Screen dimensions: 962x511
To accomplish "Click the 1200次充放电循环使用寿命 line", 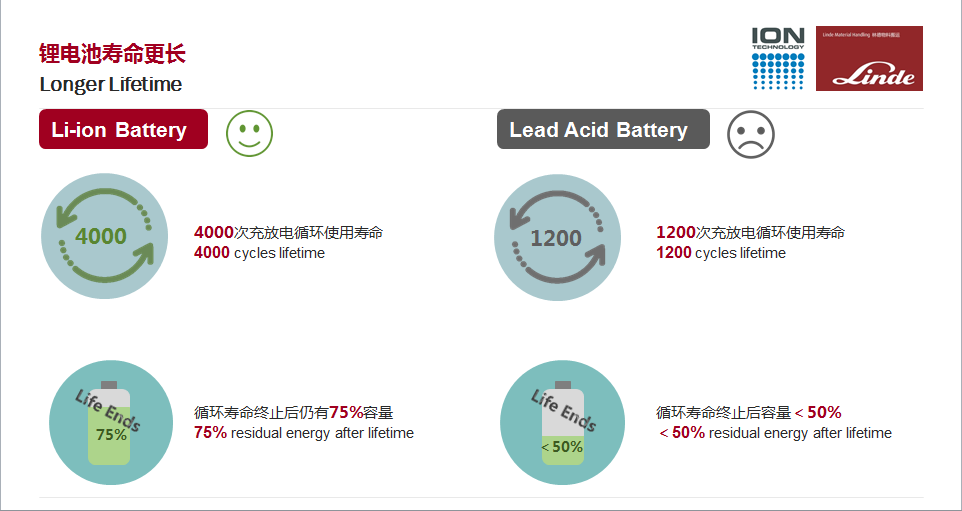I will click(750, 232).
